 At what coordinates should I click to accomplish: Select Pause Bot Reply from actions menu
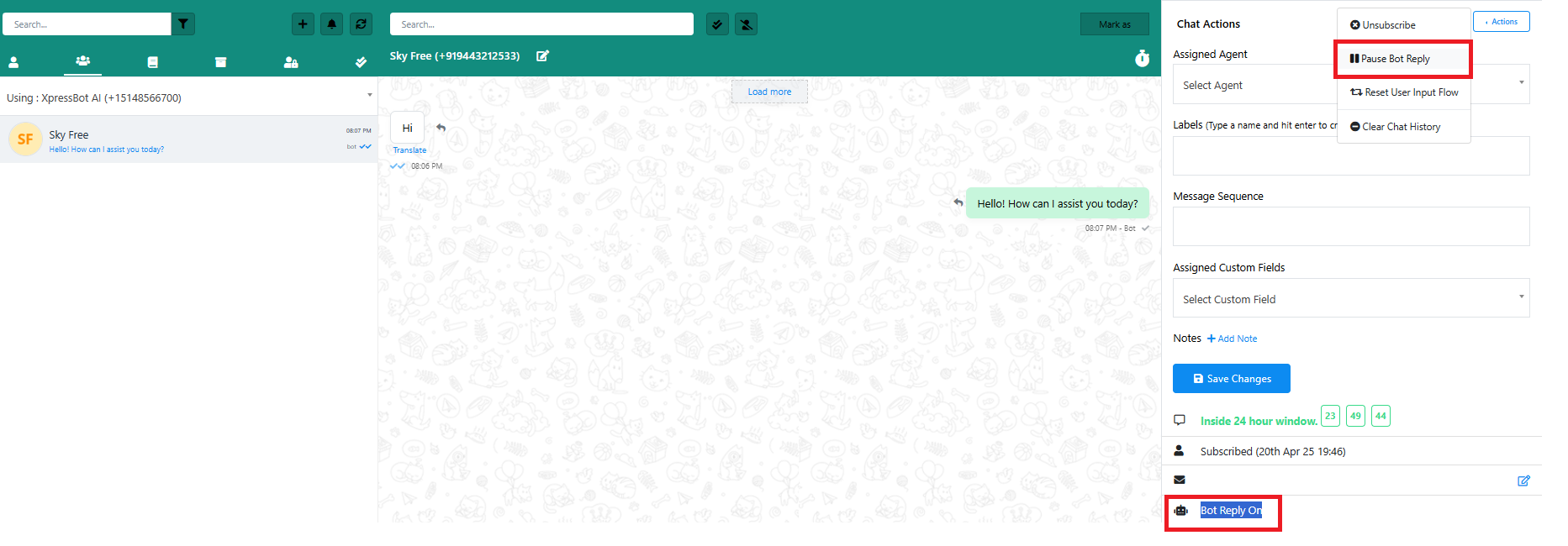1395,59
